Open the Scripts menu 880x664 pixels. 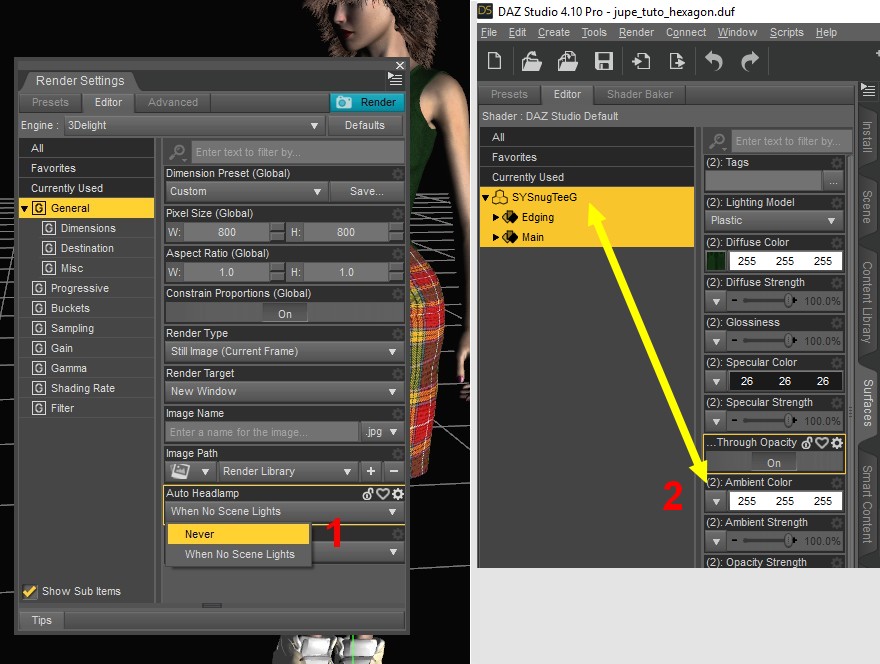coord(786,33)
